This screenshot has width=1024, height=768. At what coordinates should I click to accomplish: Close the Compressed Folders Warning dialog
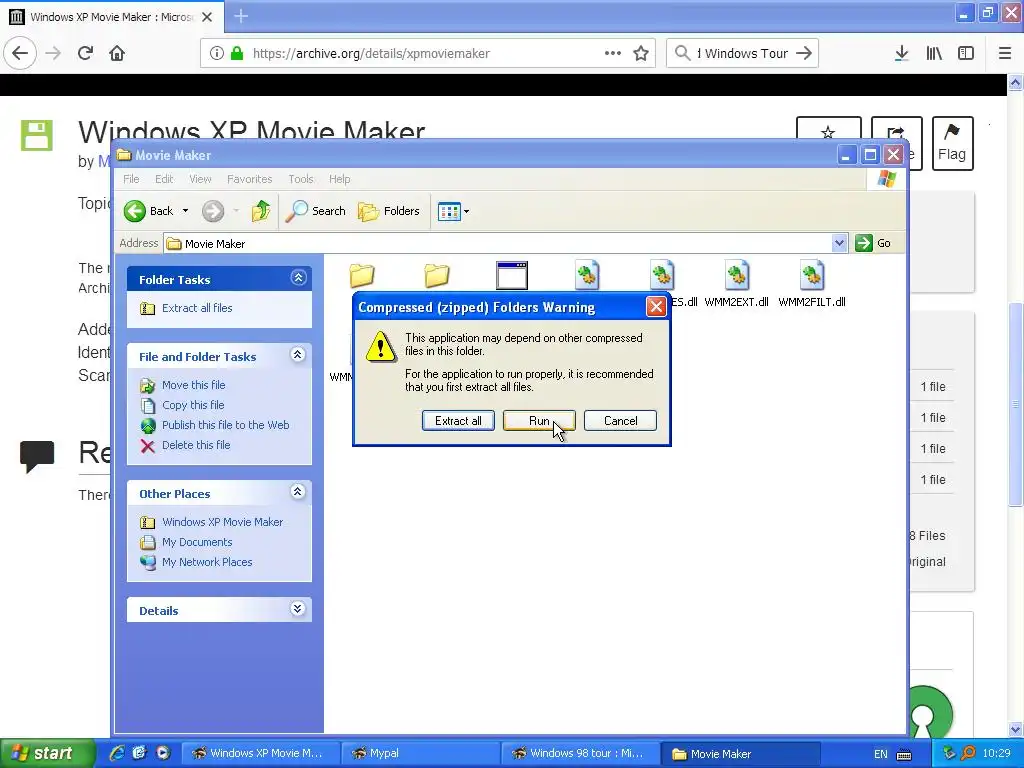(656, 306)
